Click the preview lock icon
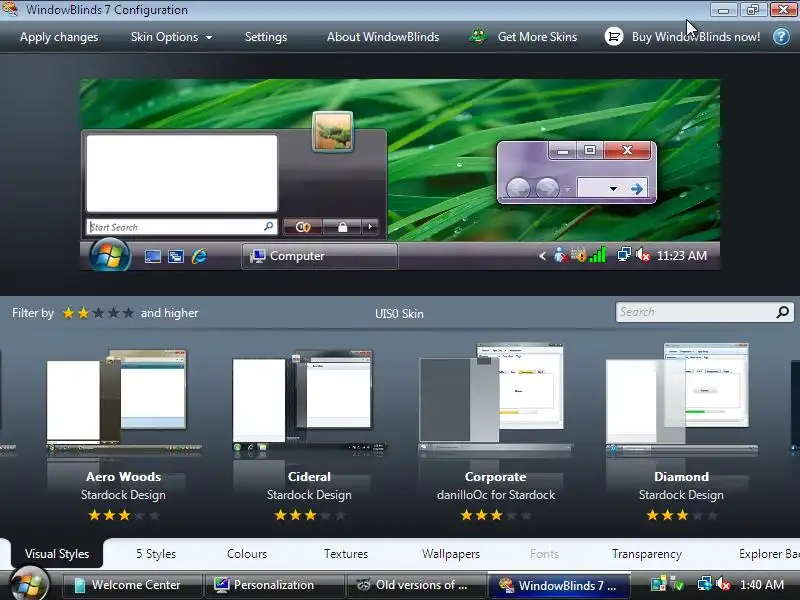The height and width of the screenshot is (600, 800). (342, 227)
